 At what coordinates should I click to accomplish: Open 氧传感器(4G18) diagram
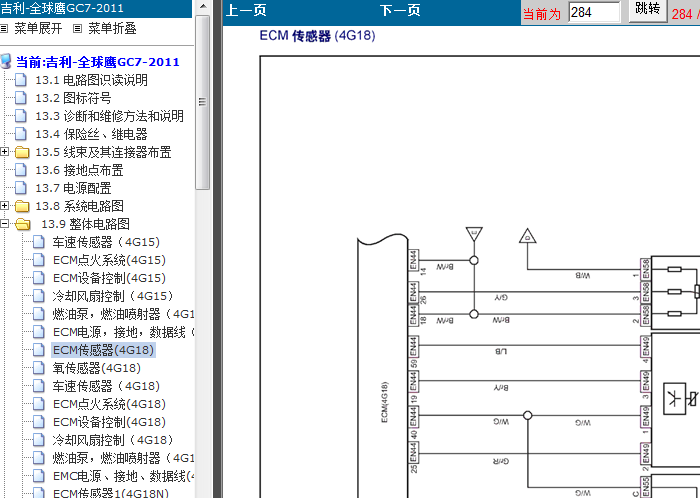(x=96, y=368)
